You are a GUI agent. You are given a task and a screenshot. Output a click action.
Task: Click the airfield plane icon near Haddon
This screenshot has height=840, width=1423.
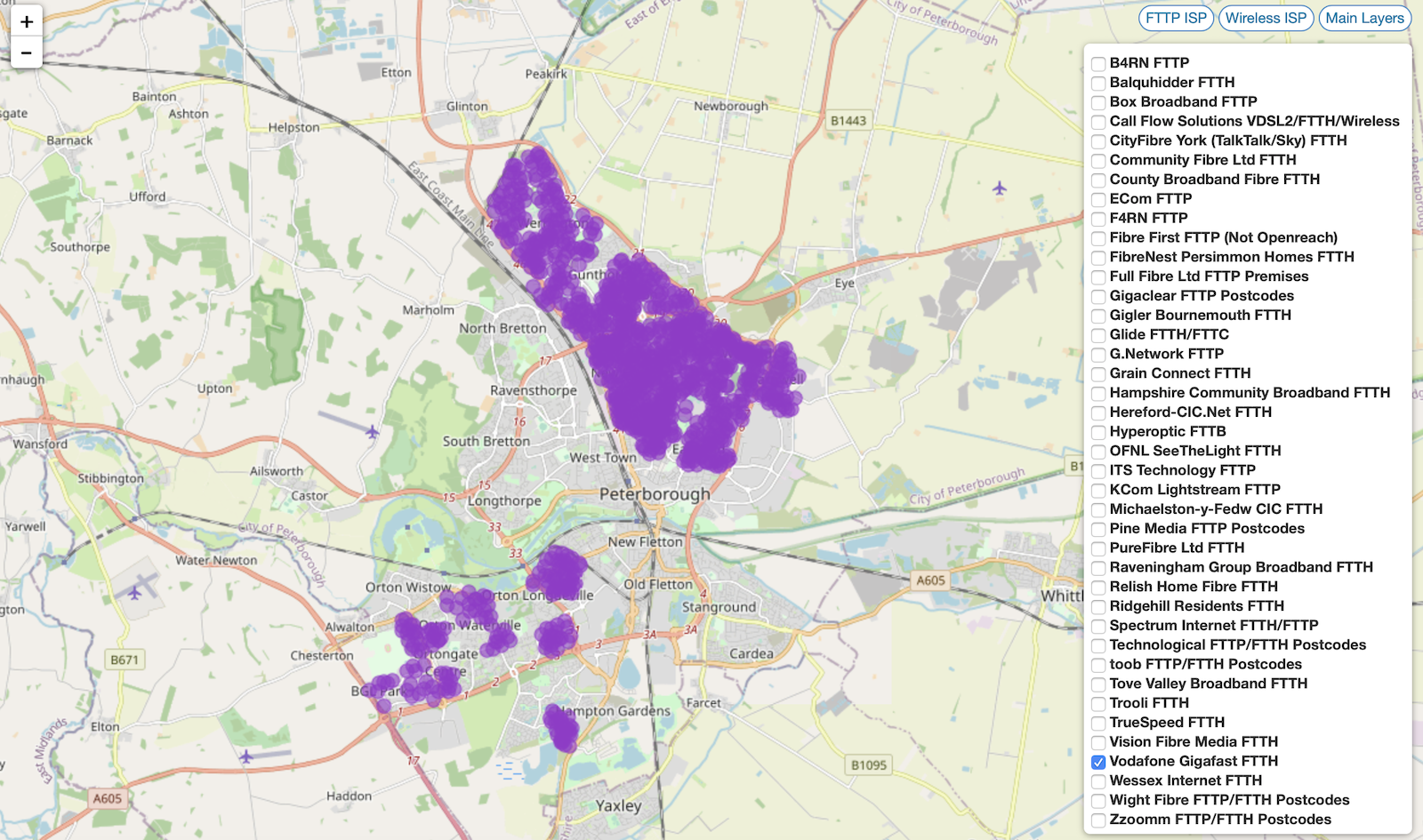pos(246,756)
